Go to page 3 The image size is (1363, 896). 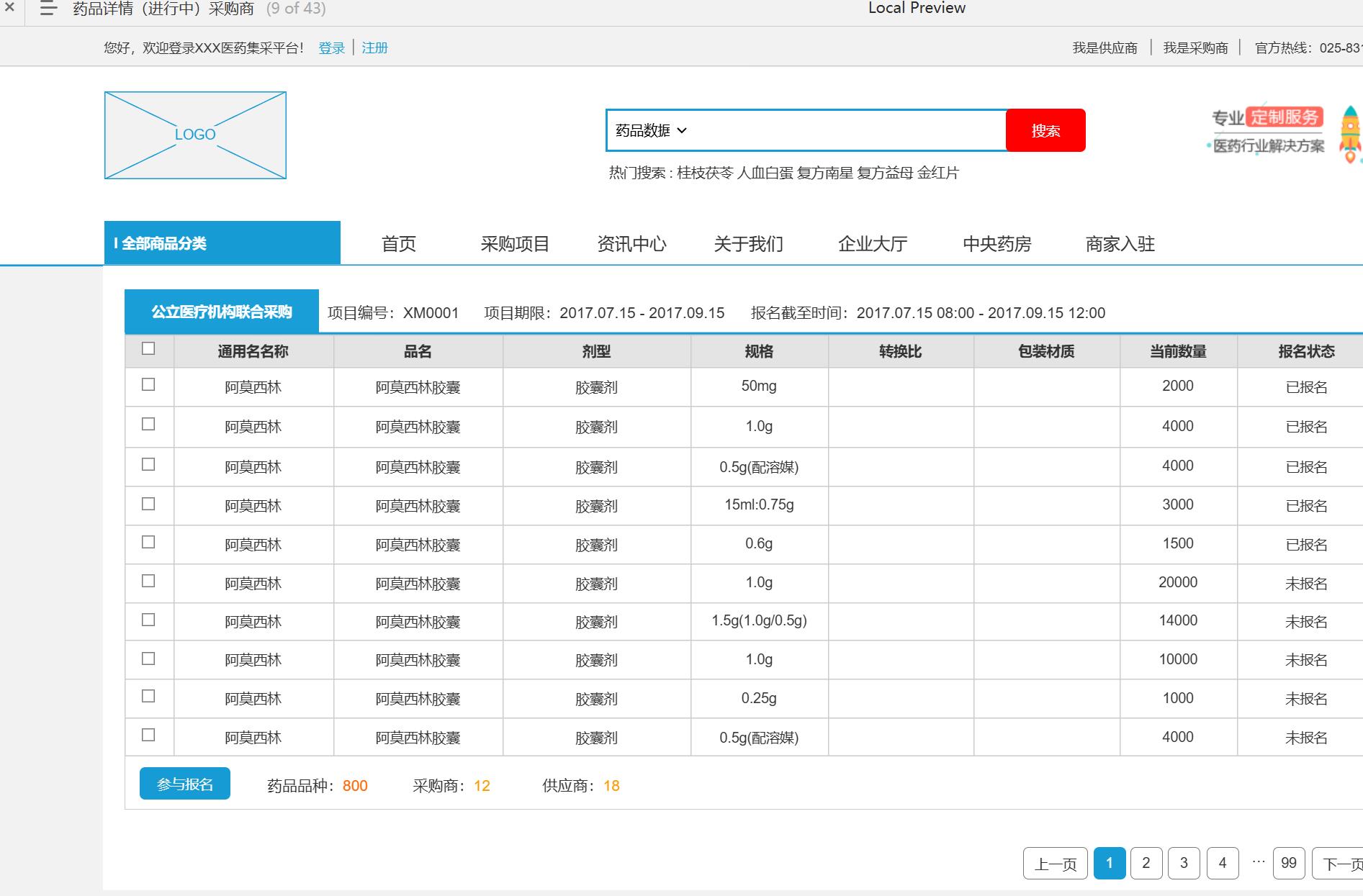1184,863
